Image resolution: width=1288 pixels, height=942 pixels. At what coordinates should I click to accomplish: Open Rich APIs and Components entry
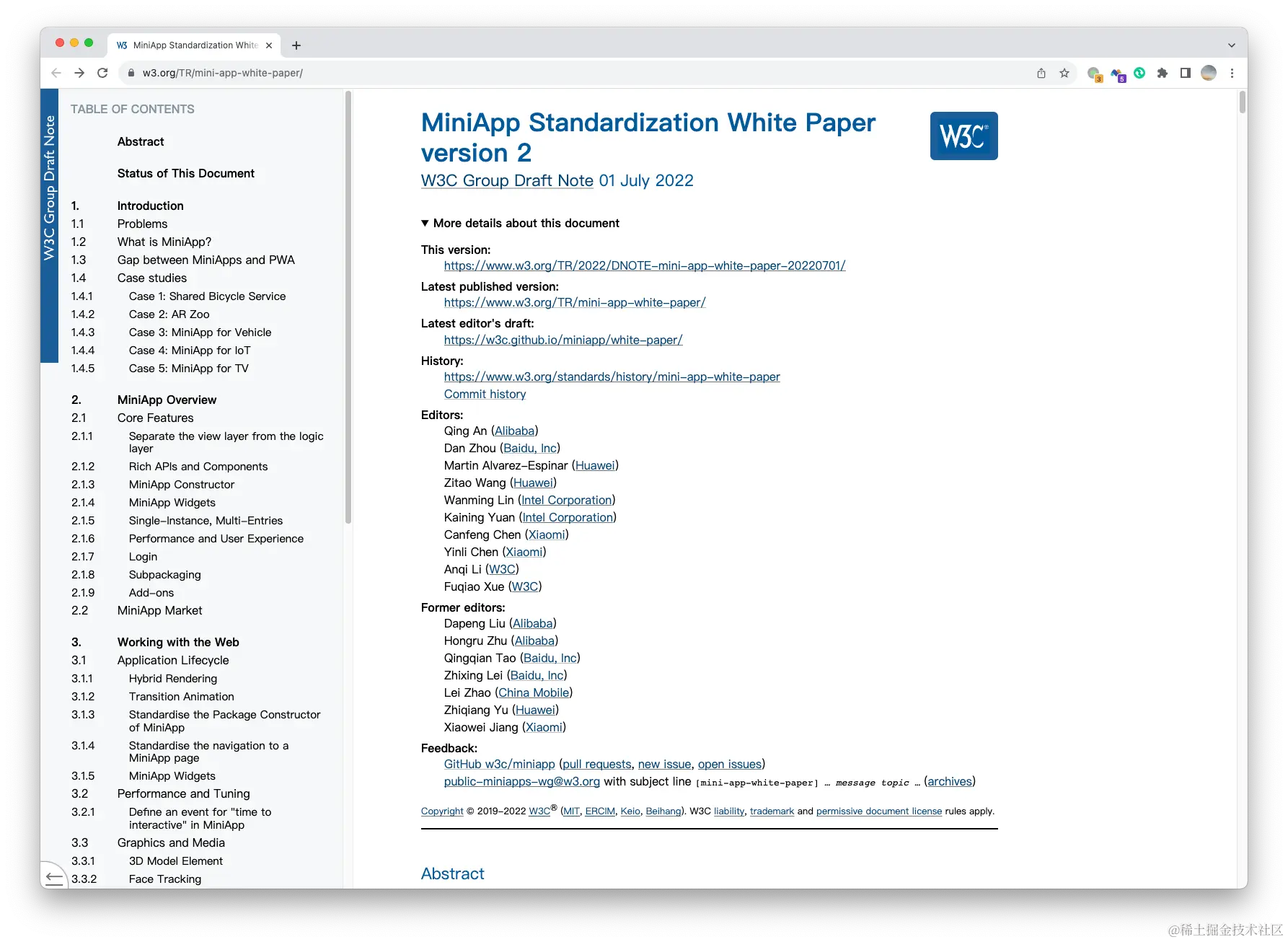198,467
